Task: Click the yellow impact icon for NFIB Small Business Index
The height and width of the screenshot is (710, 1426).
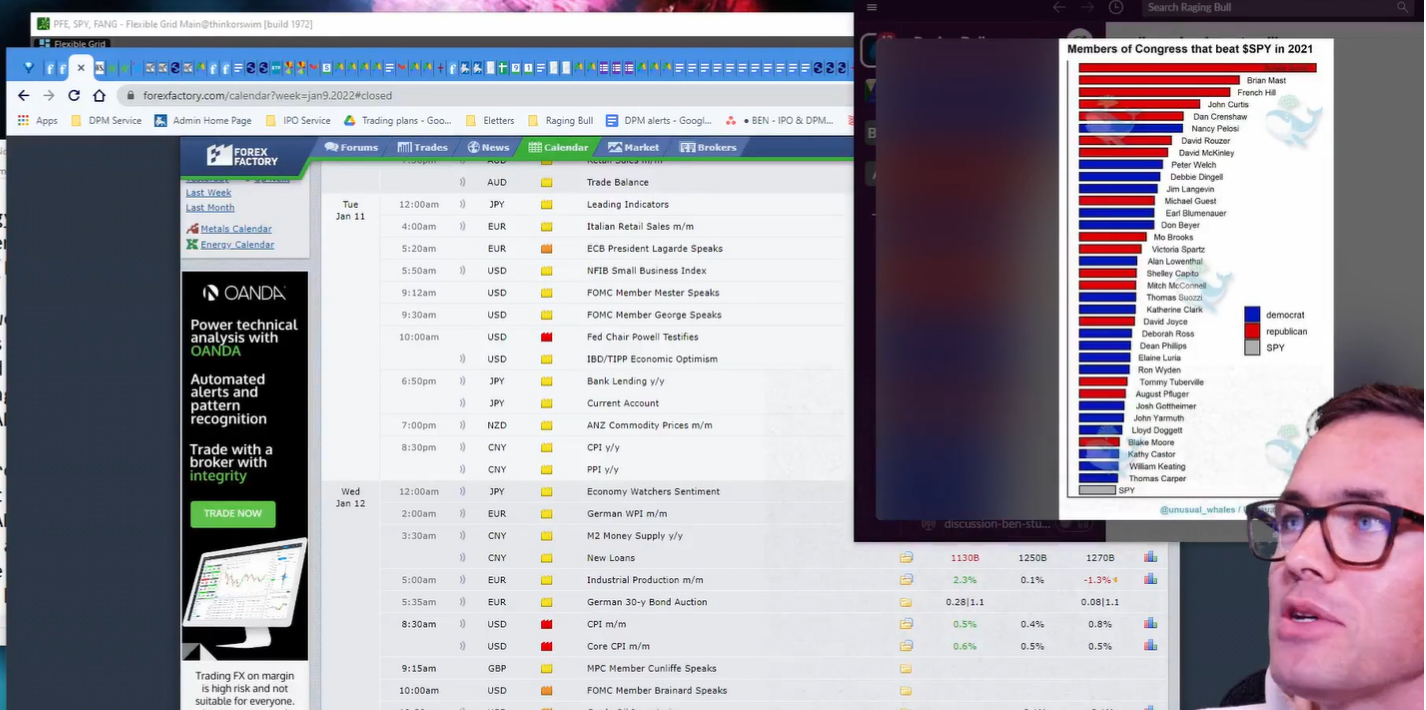Action: (547, 271)
